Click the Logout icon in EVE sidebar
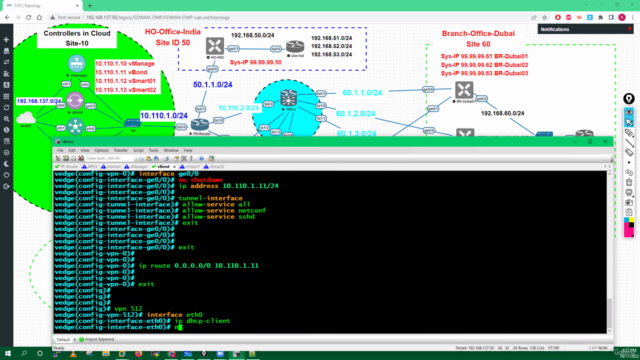 pos(6,186)
